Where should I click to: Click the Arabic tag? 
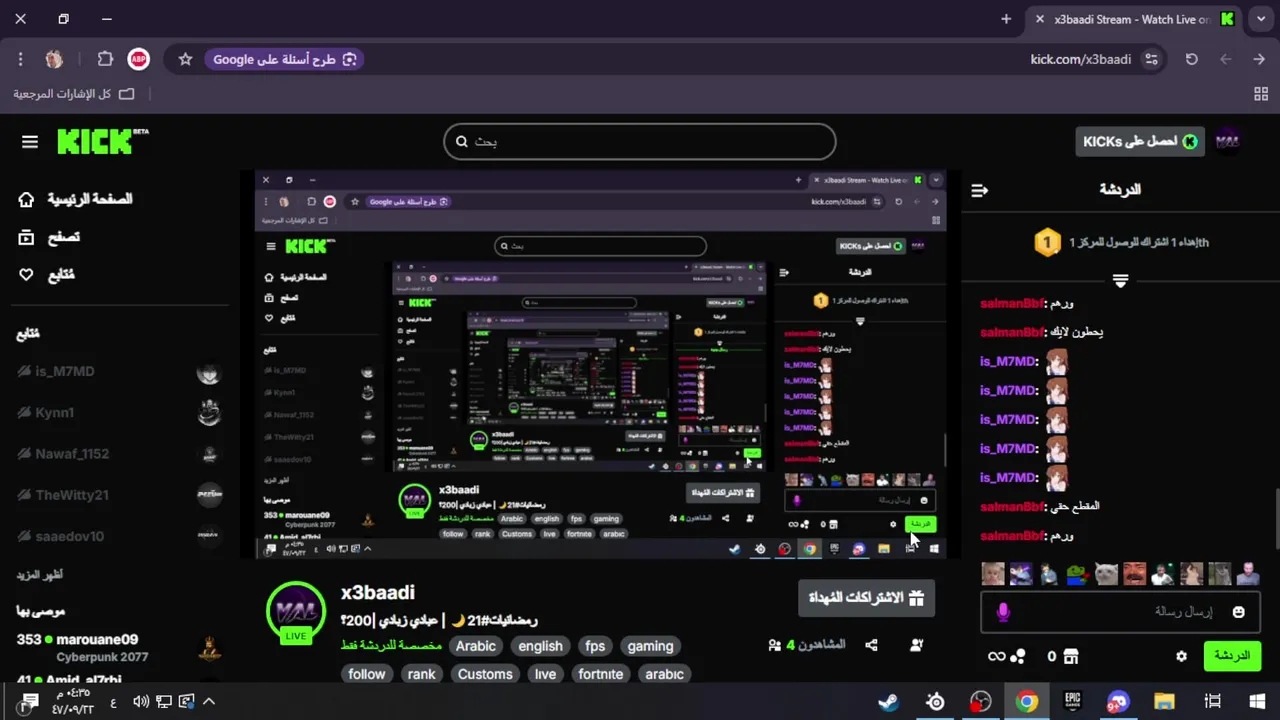(476, 646)
